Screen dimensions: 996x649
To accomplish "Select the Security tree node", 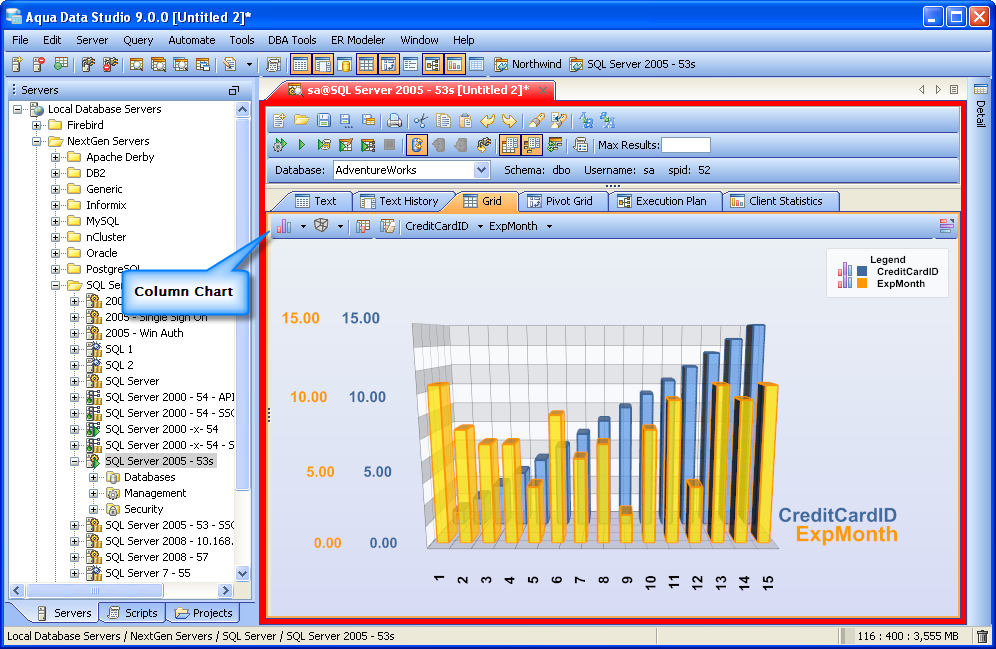I will [144, 509].
